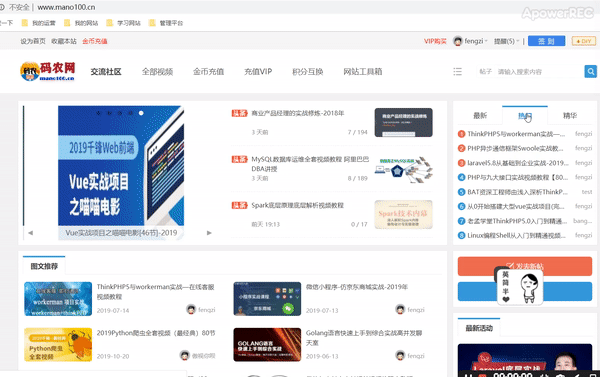
Task: Open 金币充值 in main navigation
Action: (x=208, y=72)
